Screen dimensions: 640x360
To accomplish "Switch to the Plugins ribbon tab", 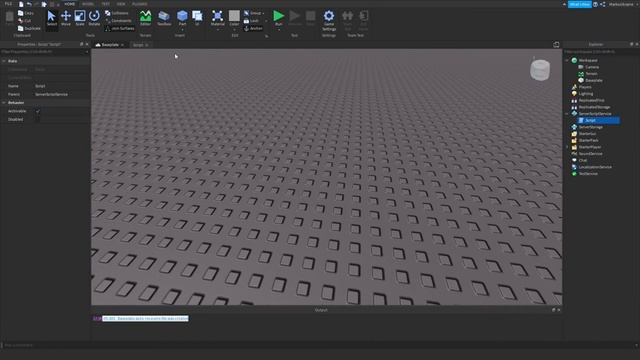I will pyautogui.click(x=140, y=4).
